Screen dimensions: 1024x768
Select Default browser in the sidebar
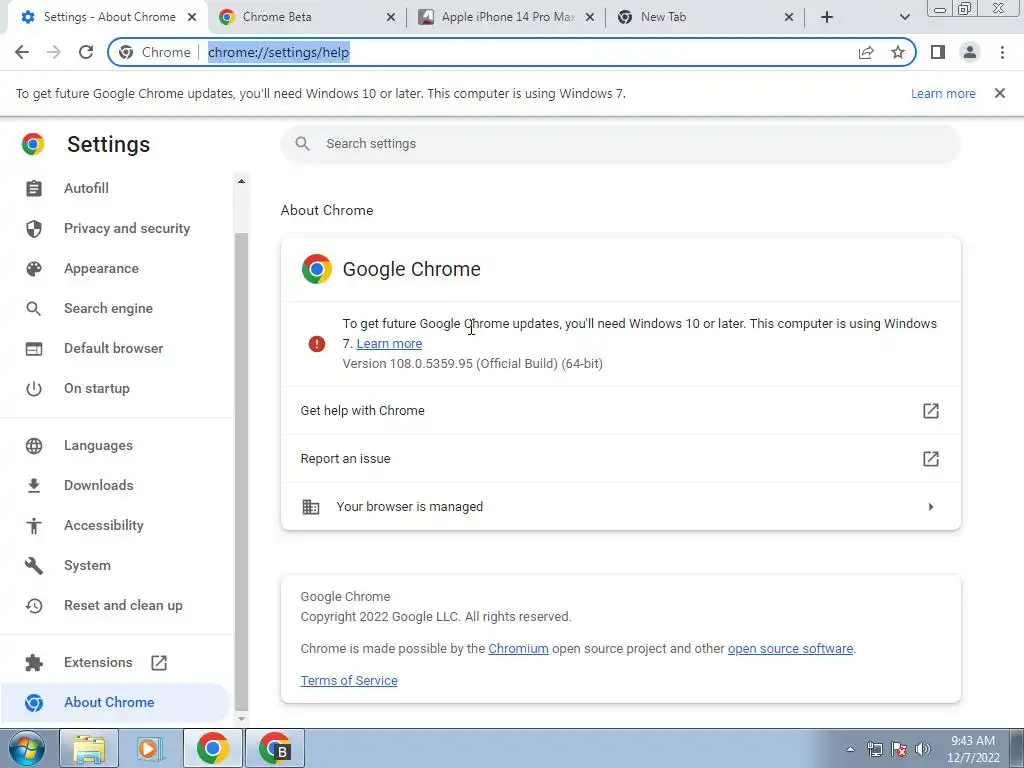[x=116, y=348]
